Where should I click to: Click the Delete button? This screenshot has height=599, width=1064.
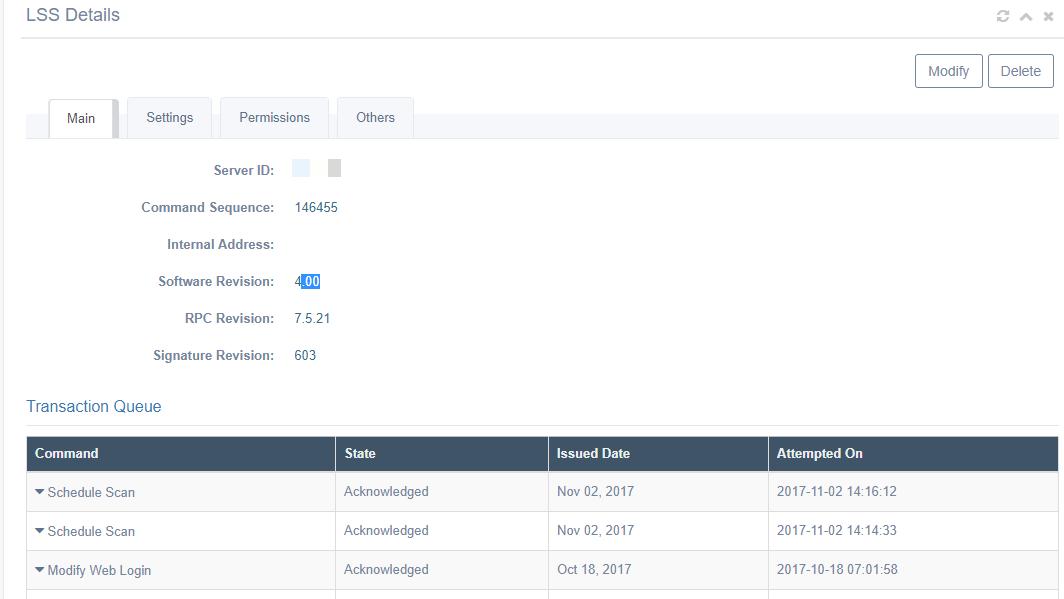point(1021,71)
